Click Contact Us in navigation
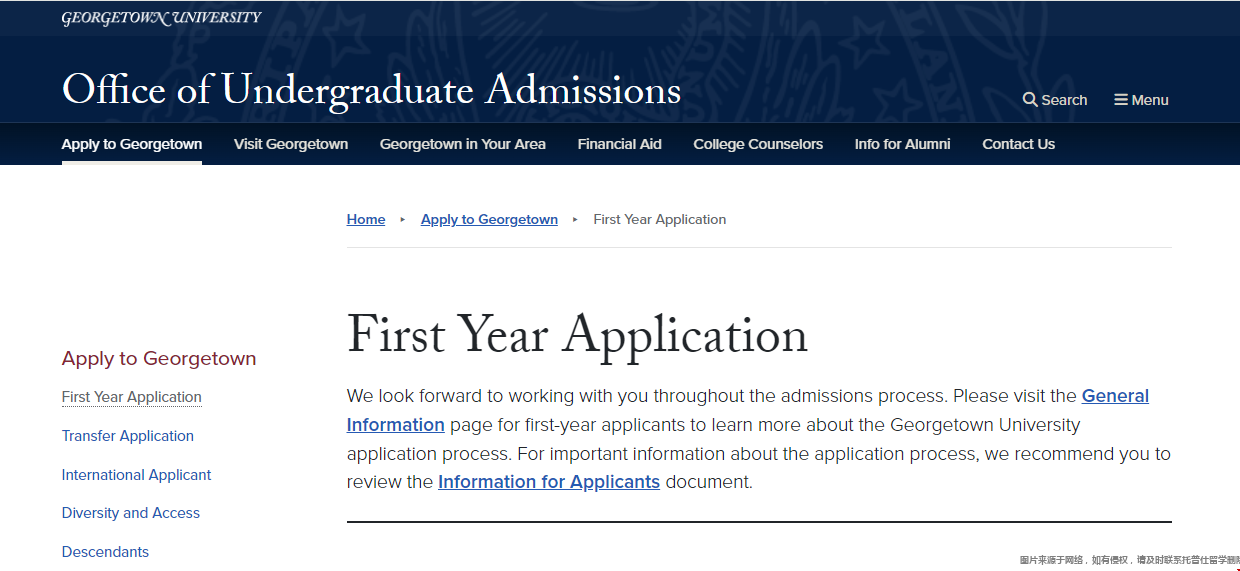Viewport: 1240px width, 571px height. (1019, 144)
